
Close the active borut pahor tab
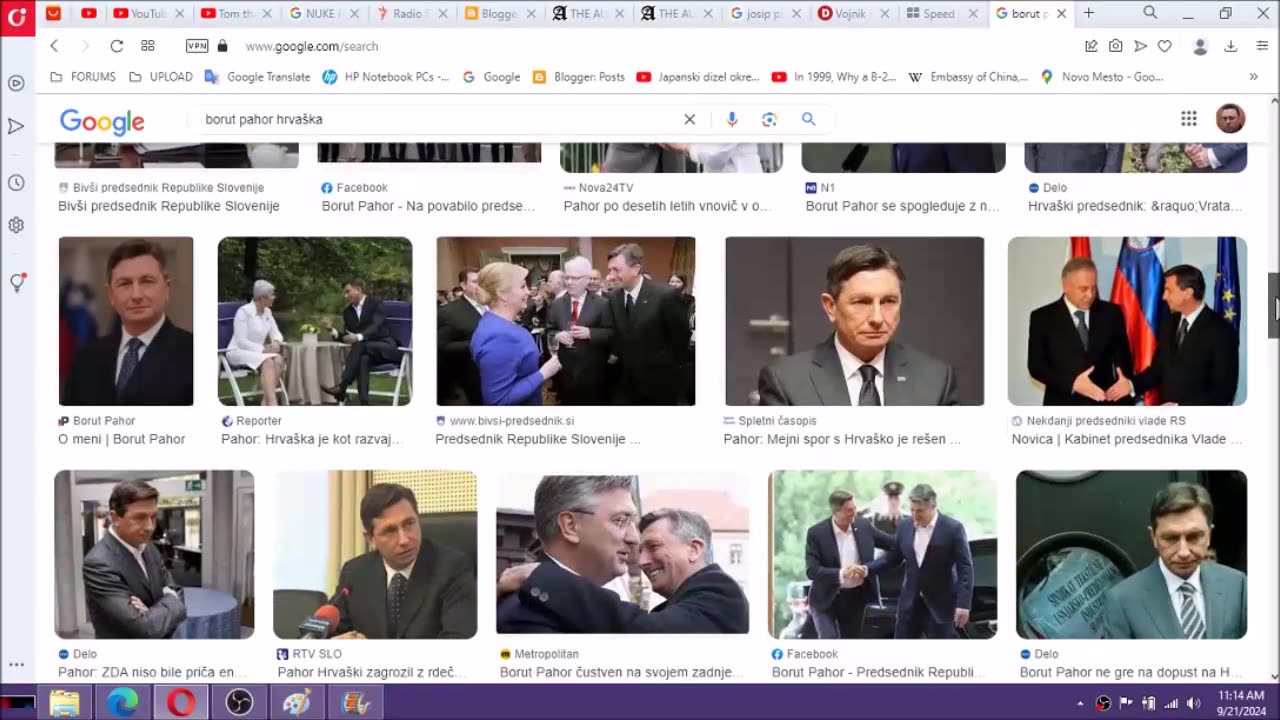point(1061,14)
